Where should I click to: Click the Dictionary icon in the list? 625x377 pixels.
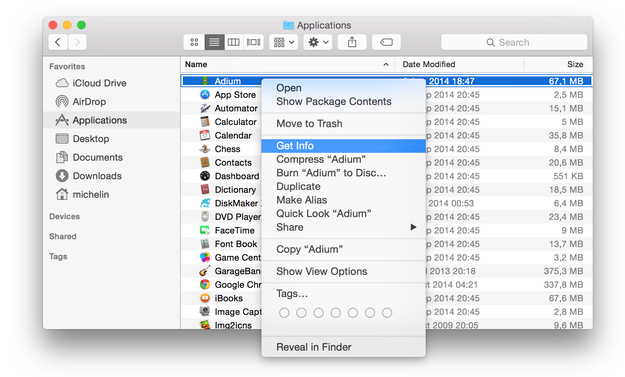(x=205, y=189)
